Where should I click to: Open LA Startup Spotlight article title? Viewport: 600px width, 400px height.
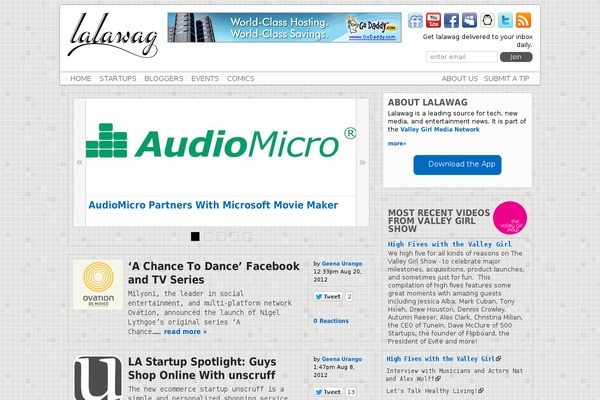202,368
